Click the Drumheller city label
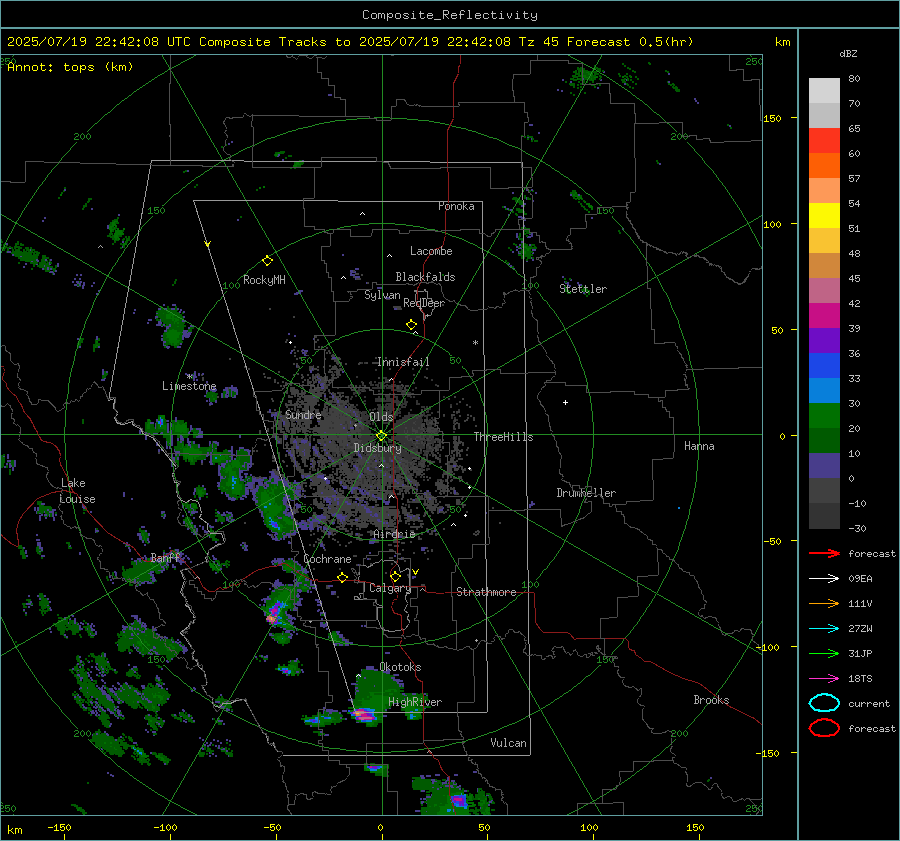900x841 pixels. tap(586, 493)
